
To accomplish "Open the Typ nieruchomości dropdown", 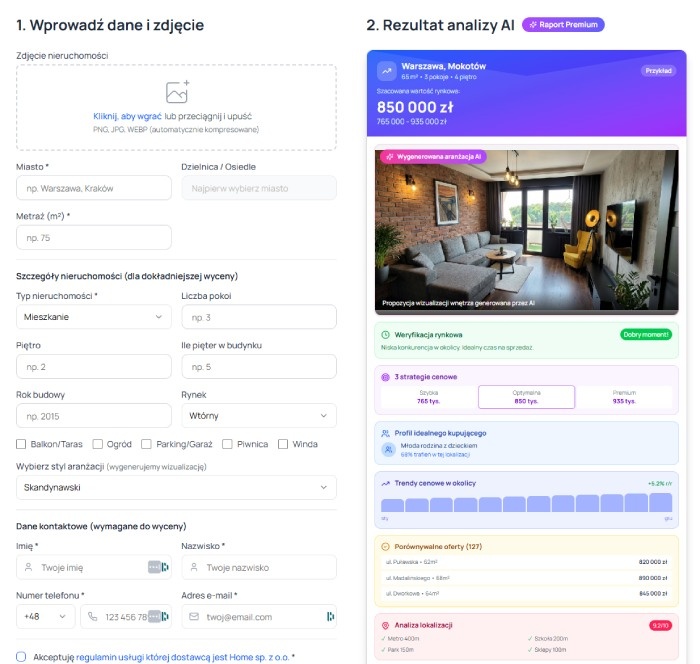I will tap(94, 317).
